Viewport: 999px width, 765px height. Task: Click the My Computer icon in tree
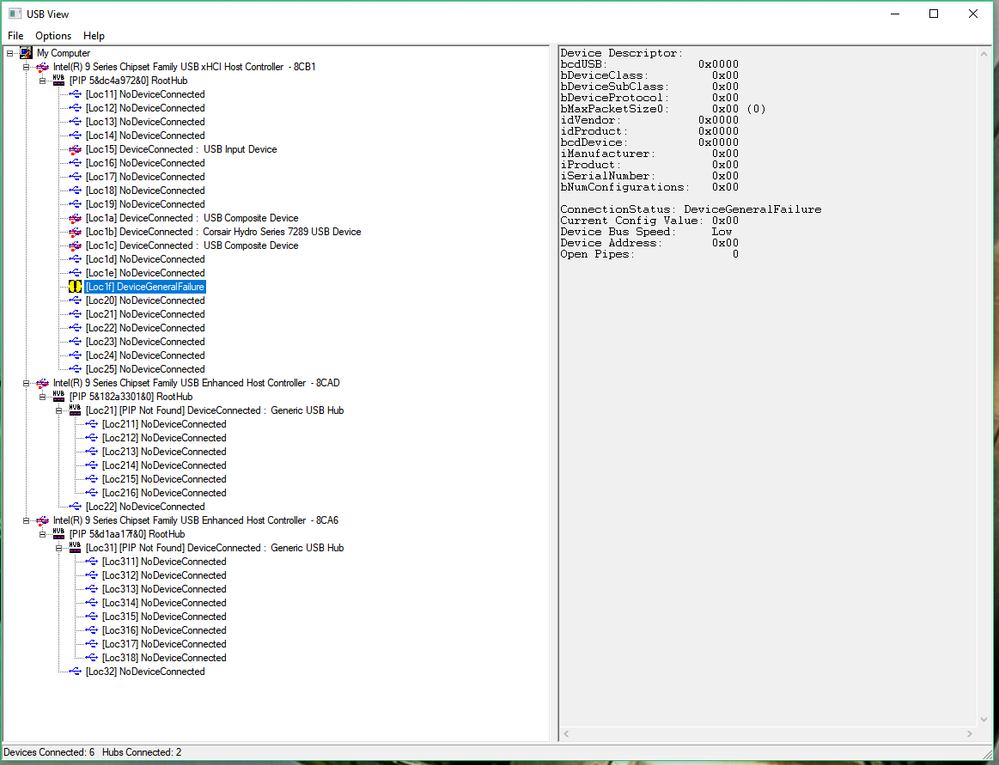26,53
